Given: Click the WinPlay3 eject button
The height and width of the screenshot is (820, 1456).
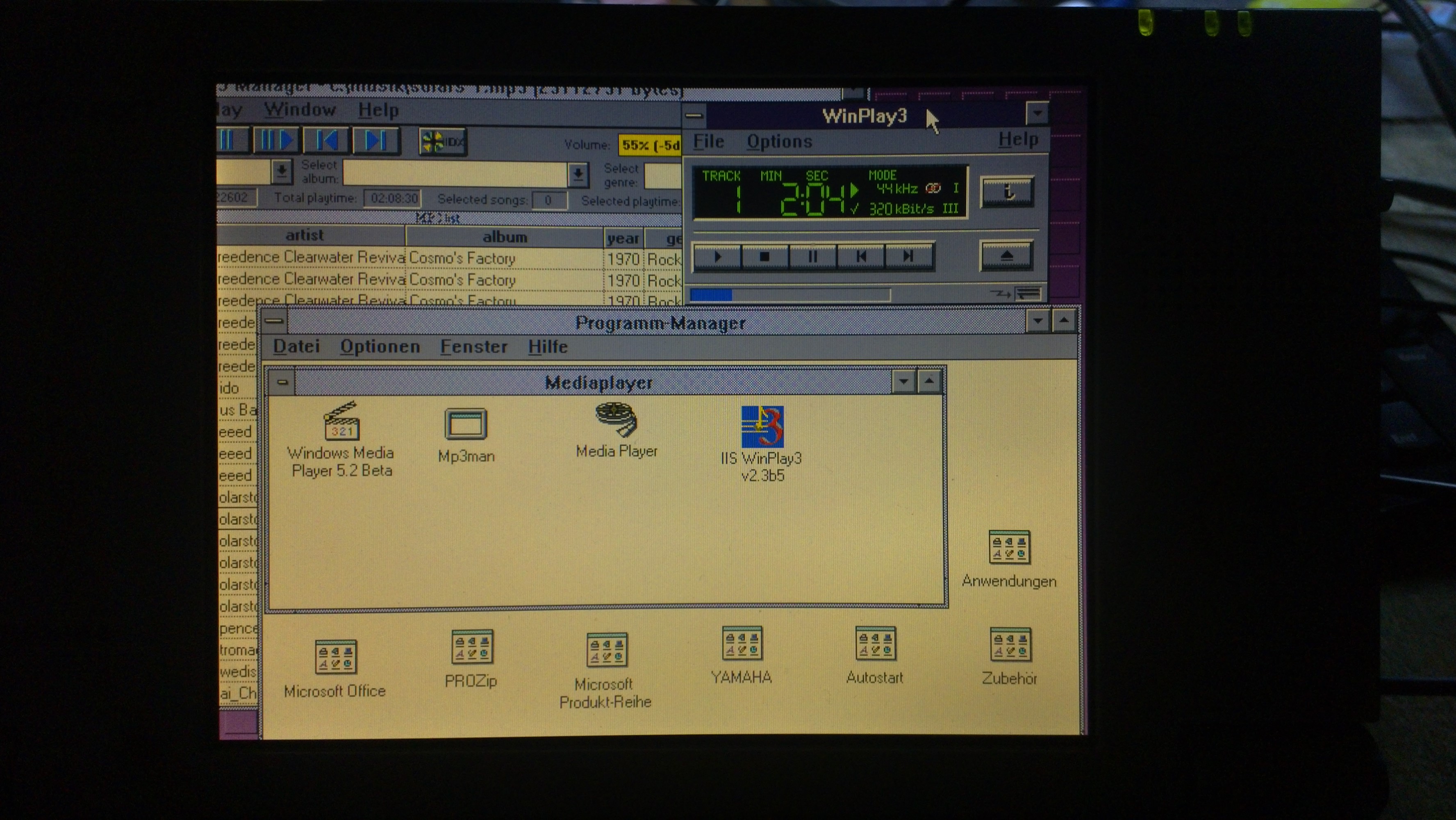Looking at the screenshot, I should tap(1006, 256).
